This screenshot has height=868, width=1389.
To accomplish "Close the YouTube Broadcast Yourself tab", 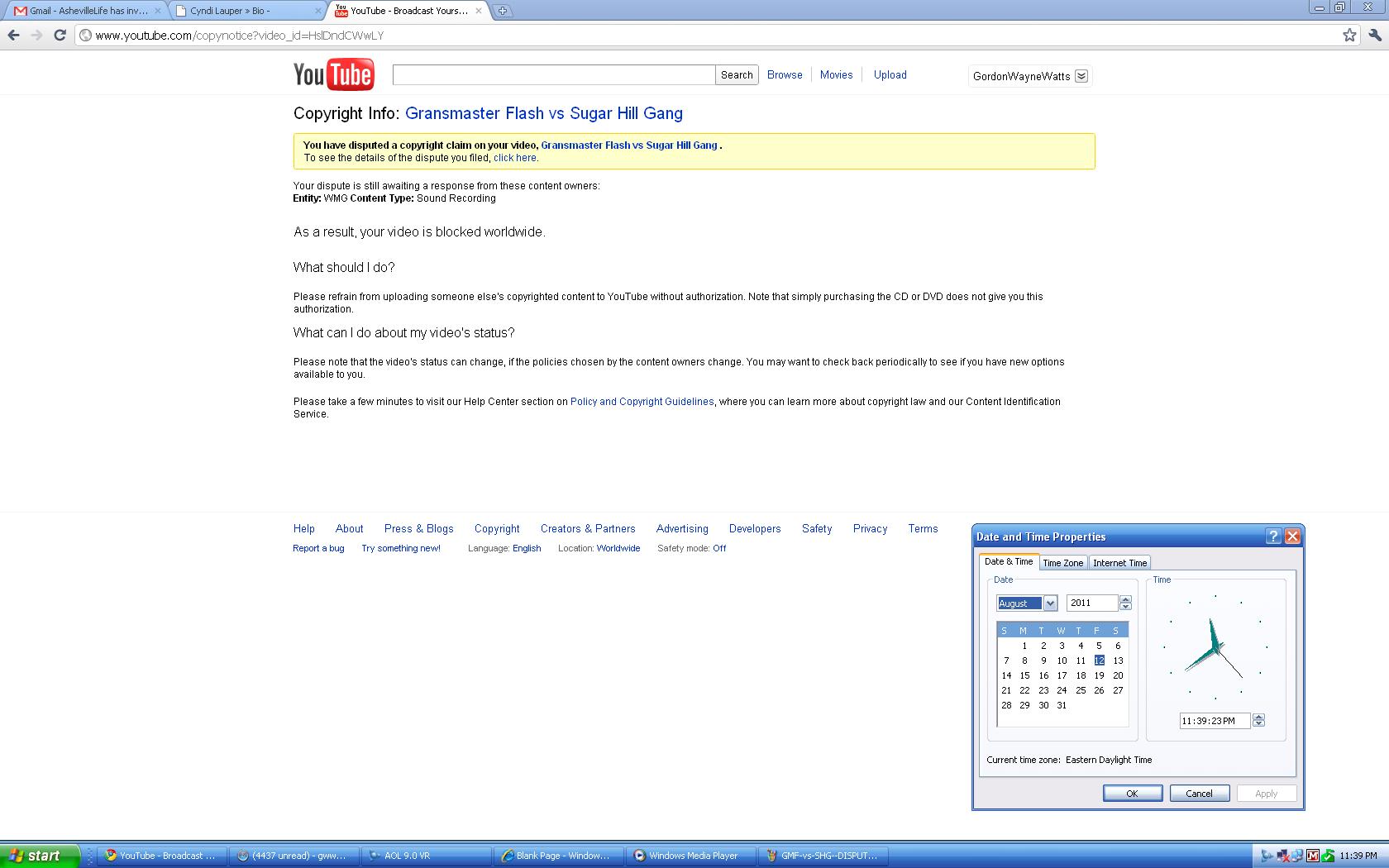I will coord(478,11).
